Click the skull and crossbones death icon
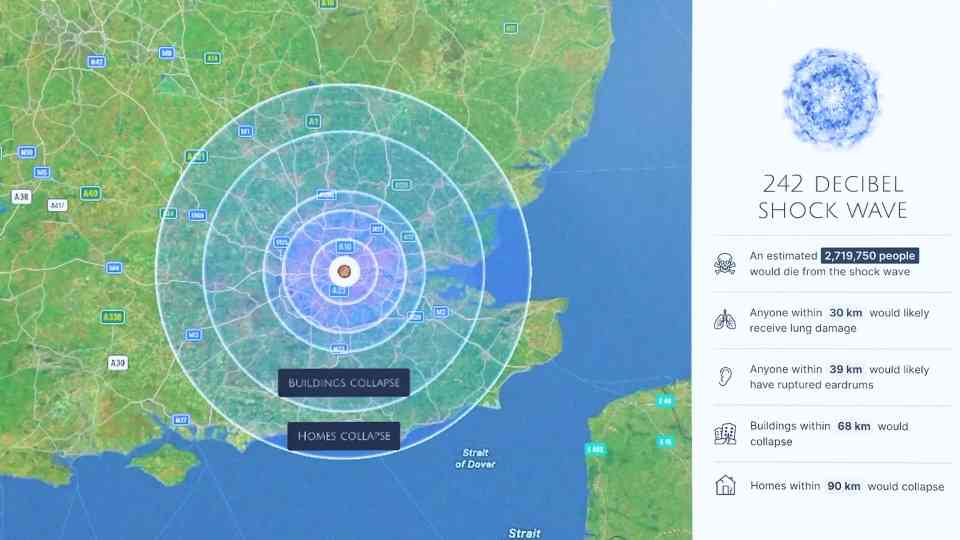The image size is (960, 540). [x=725, y=264]
